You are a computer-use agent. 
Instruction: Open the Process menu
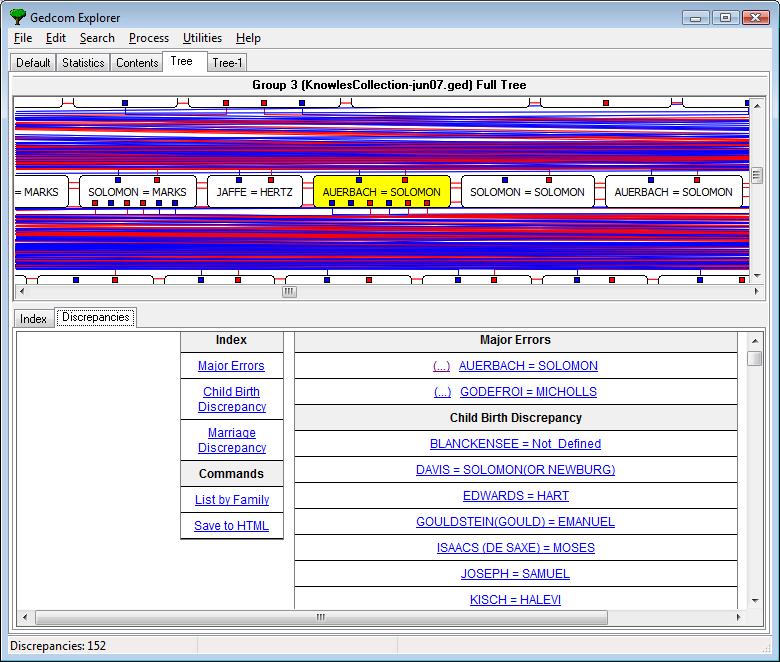149,38
